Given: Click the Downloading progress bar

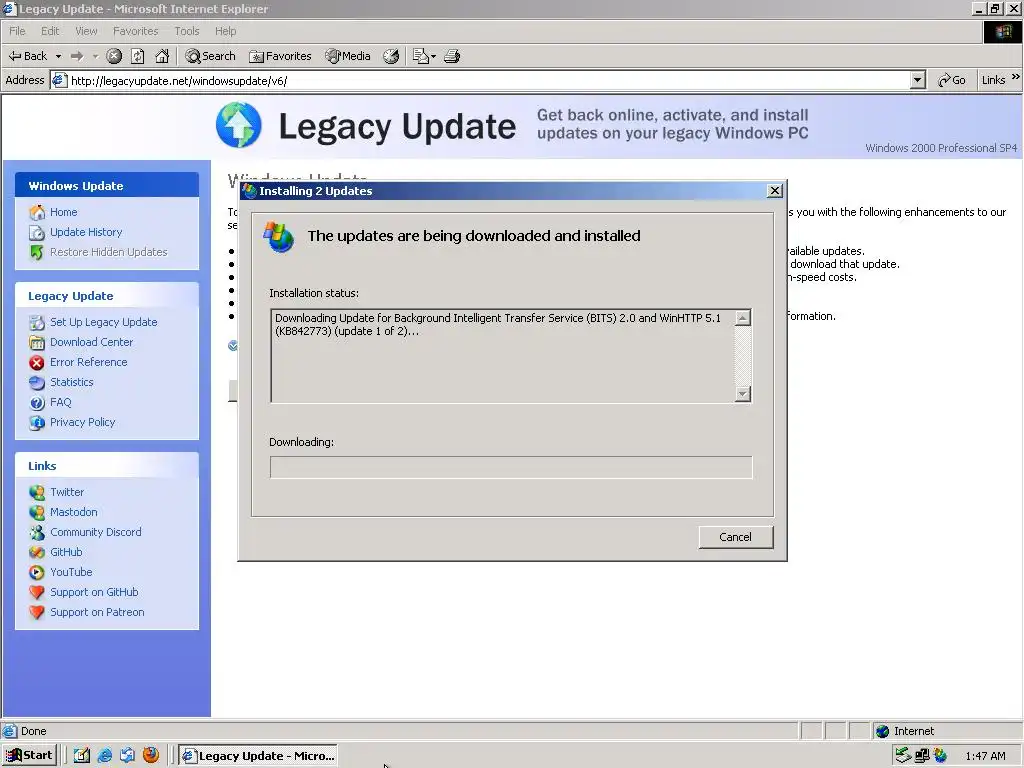Looking at the screenshot, I should pyautogui.click(x=511, y=467).
